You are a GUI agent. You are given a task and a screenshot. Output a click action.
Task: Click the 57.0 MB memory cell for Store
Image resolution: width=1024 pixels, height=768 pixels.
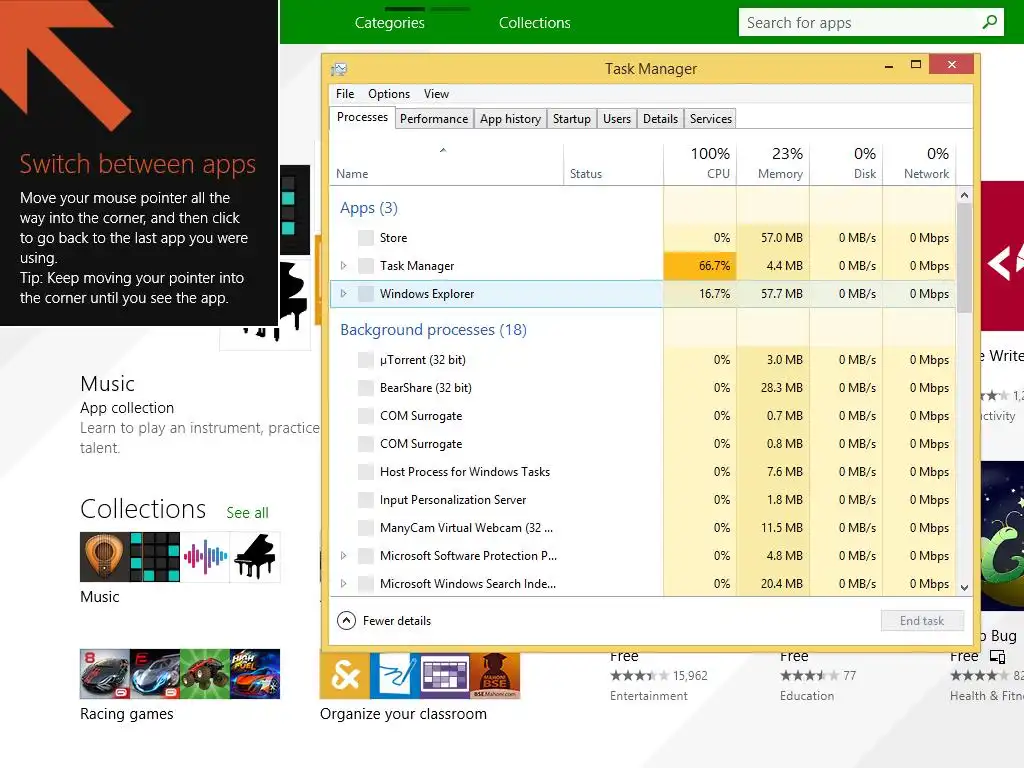773,238
